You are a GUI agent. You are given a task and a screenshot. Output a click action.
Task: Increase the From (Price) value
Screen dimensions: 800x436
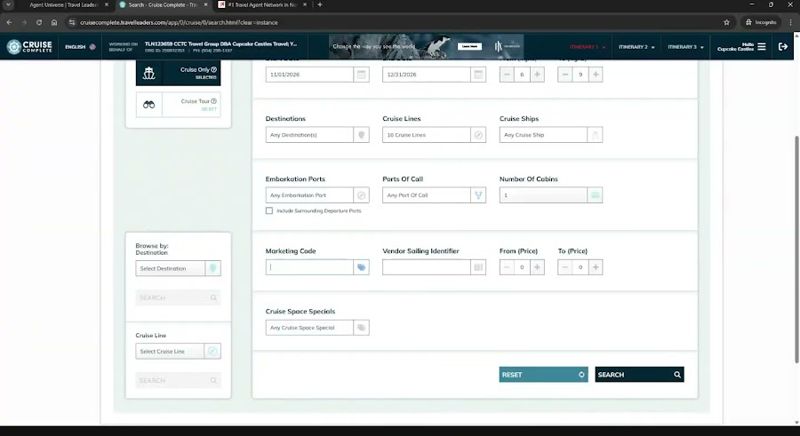coord(537,267)
